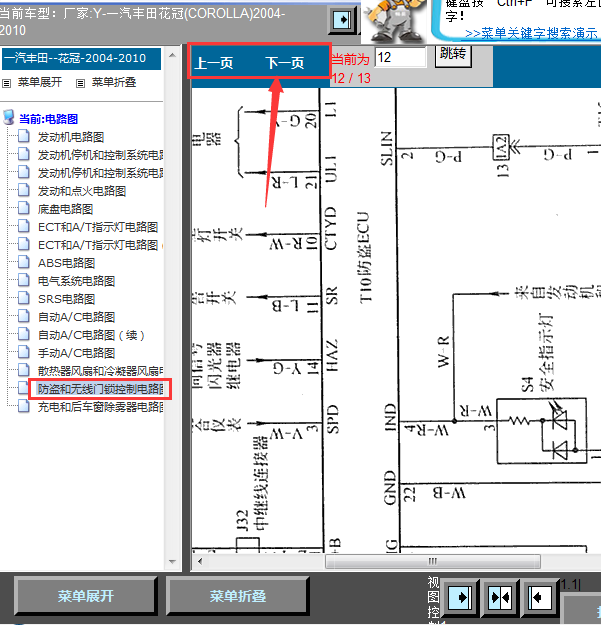Click diagram horizontal scrollbar left arrow
601x625 pixels.
coord(200,561)
